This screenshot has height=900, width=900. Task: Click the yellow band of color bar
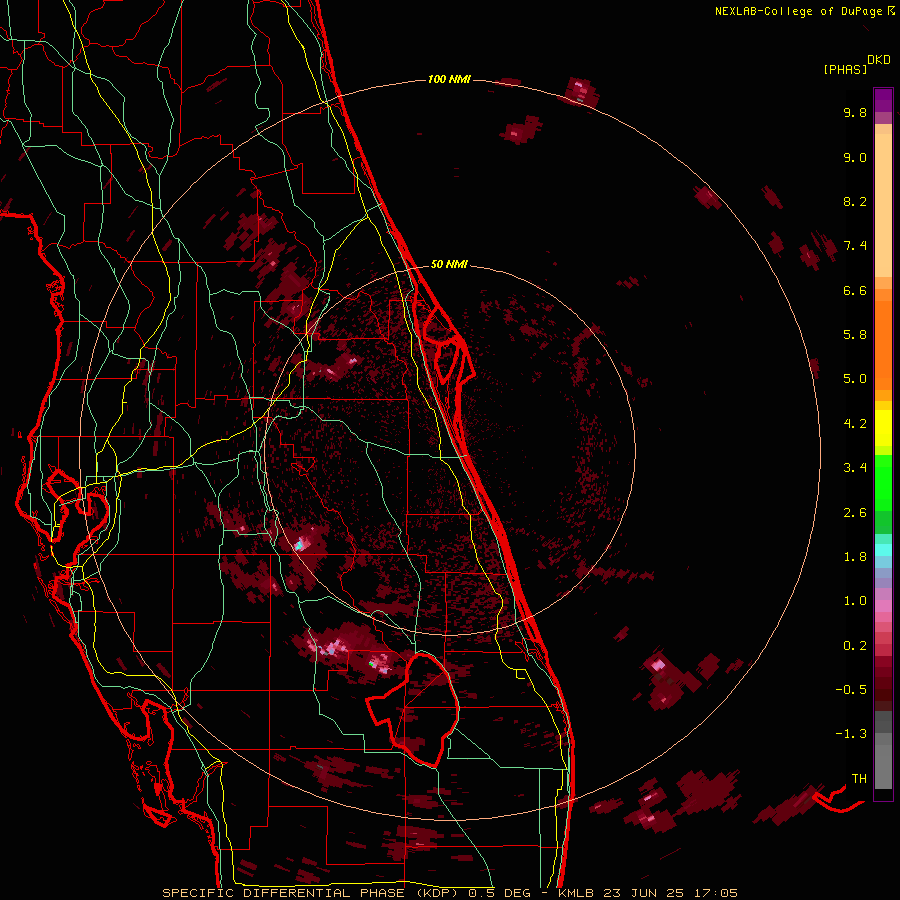(x=883, y=428)
